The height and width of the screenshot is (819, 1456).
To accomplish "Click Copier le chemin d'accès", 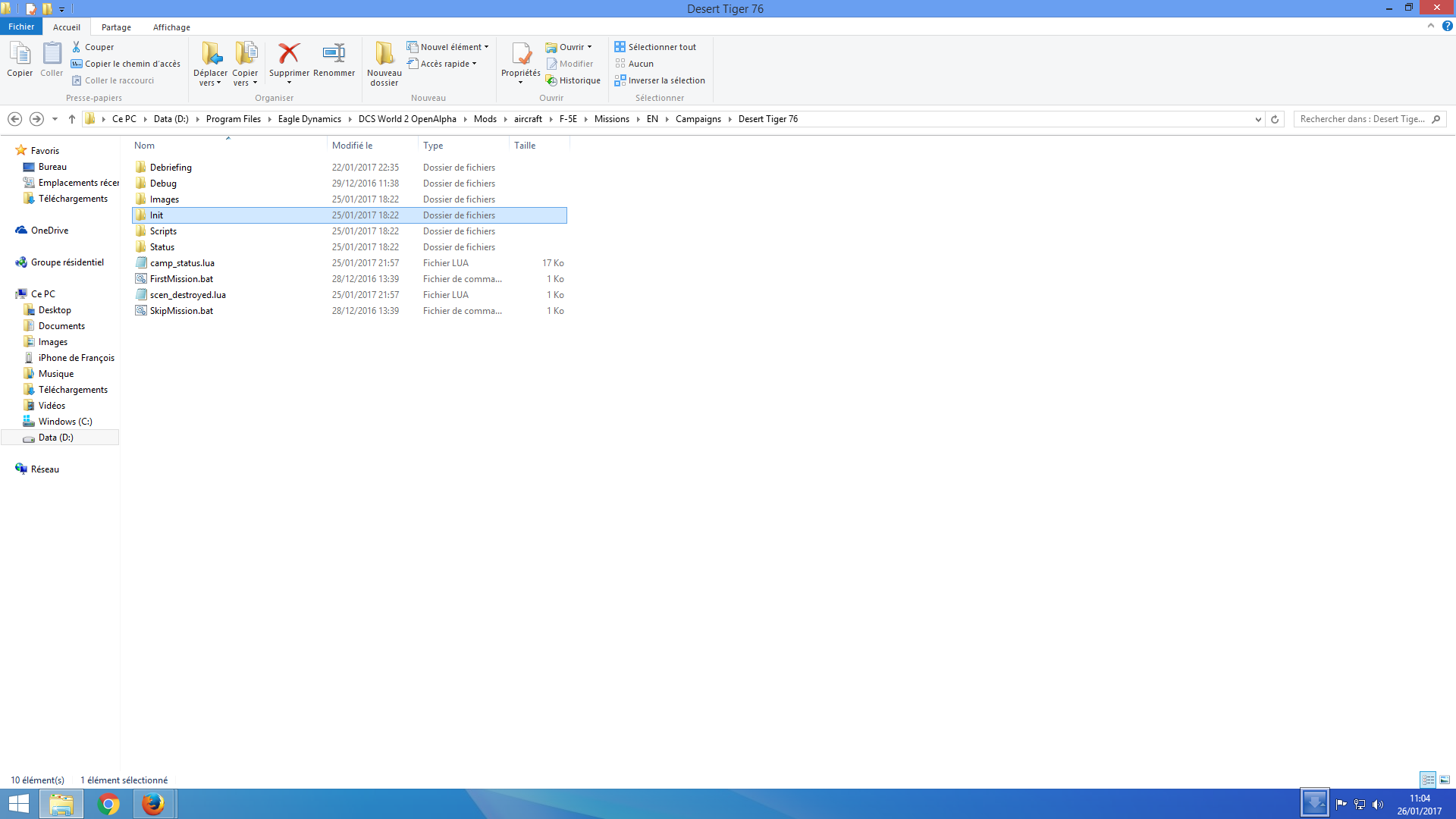I will 126,64.
